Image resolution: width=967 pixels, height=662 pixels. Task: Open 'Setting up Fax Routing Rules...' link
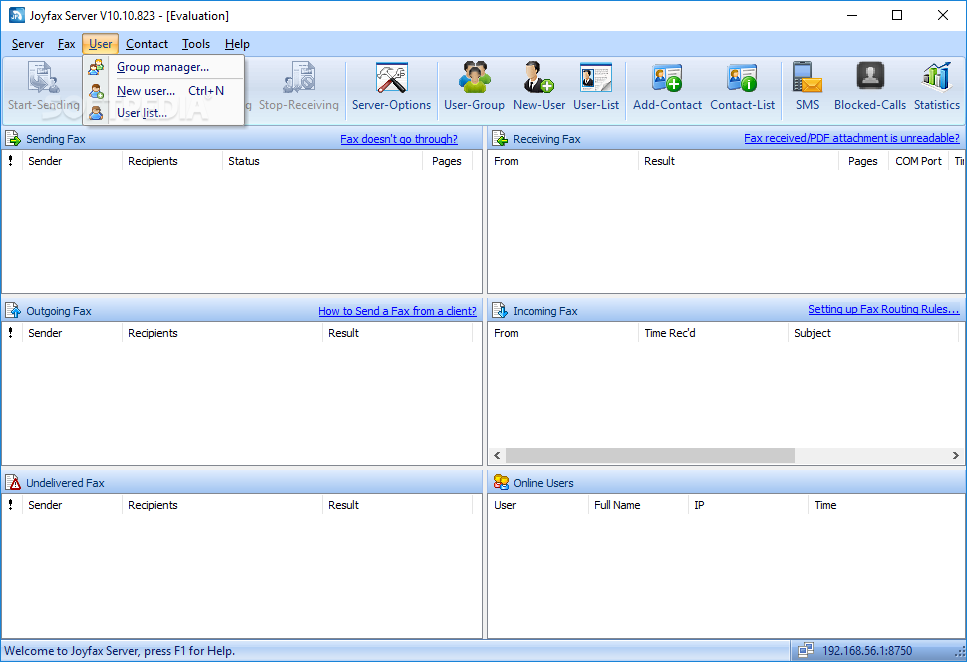[884, 309]
